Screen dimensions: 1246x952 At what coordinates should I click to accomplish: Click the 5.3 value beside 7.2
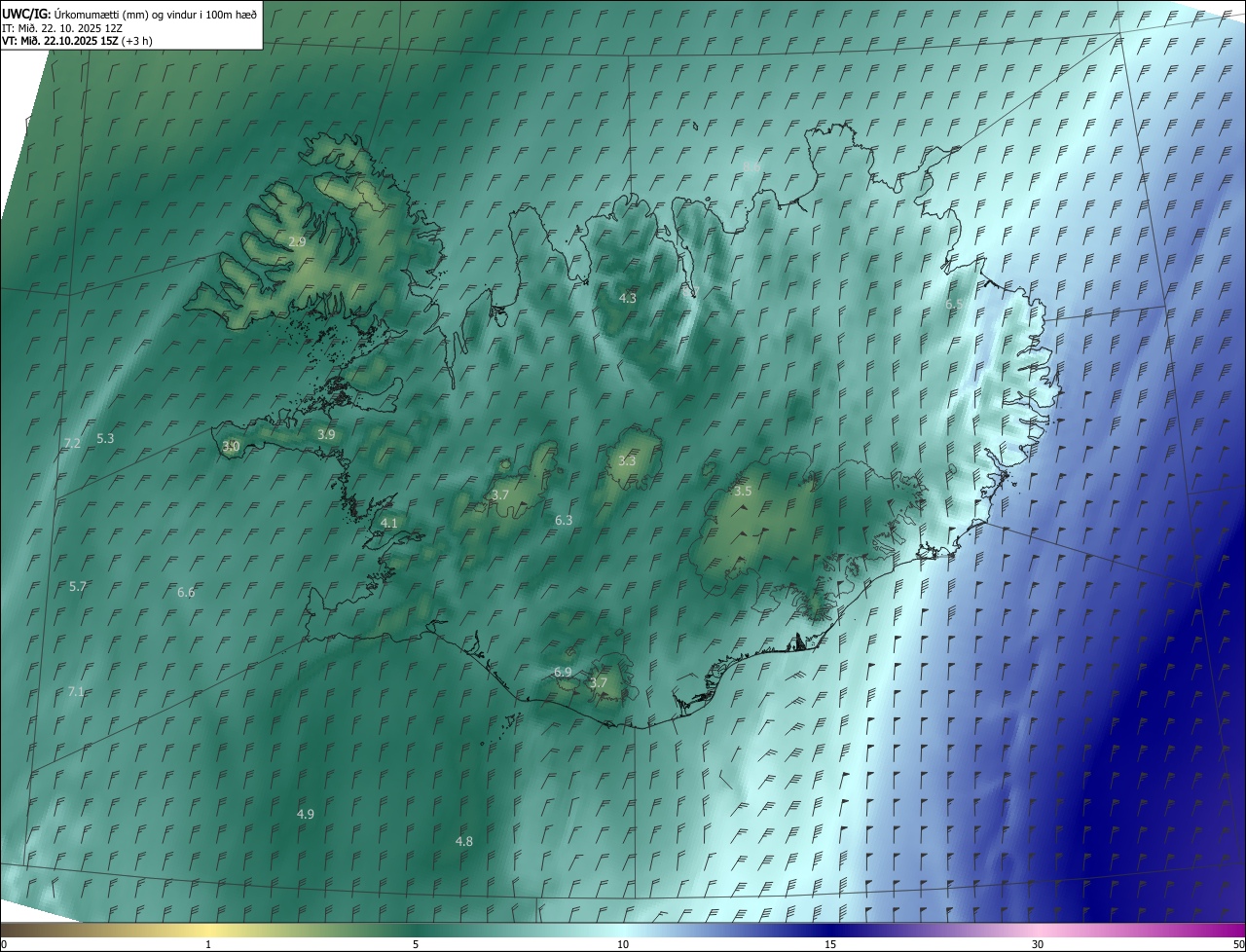coord(105,438)
